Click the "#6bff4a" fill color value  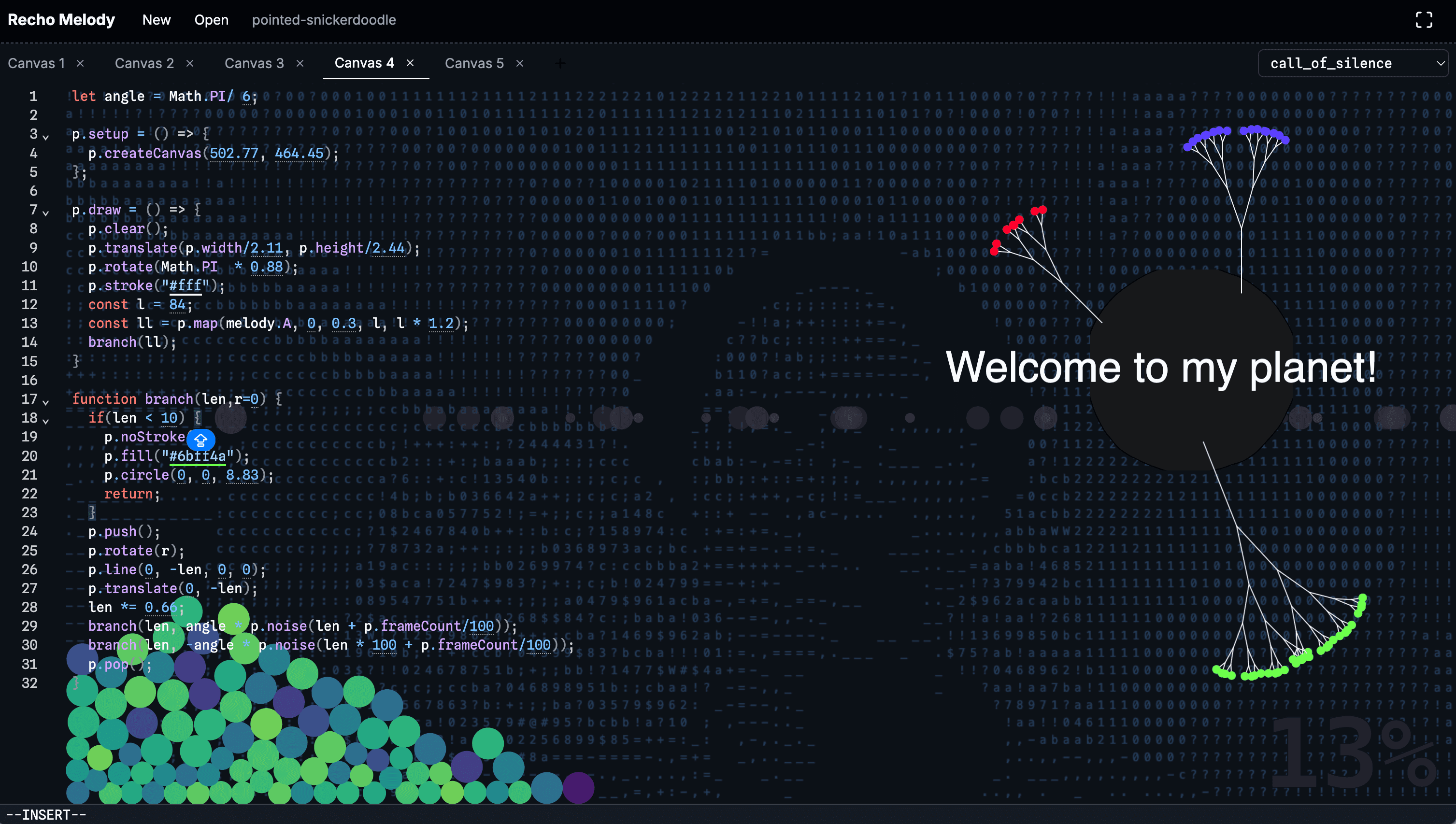click(x=198, y=456)
